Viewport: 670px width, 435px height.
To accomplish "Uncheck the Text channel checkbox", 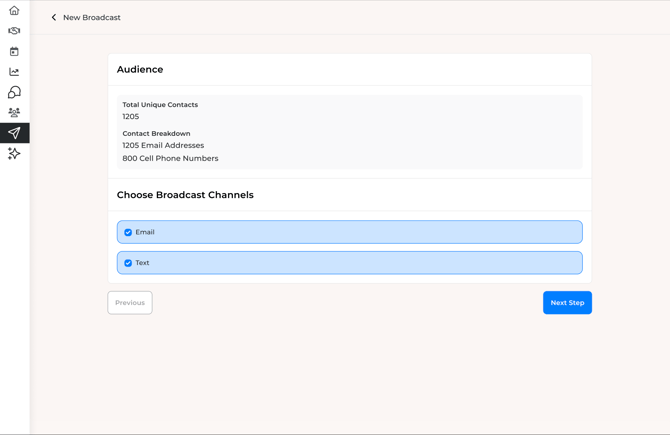I will coord(128,263).
